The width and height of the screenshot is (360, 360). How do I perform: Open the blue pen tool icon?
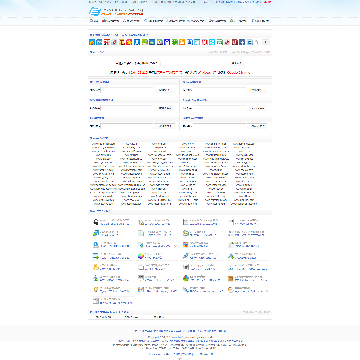click(x=185, y=256)
